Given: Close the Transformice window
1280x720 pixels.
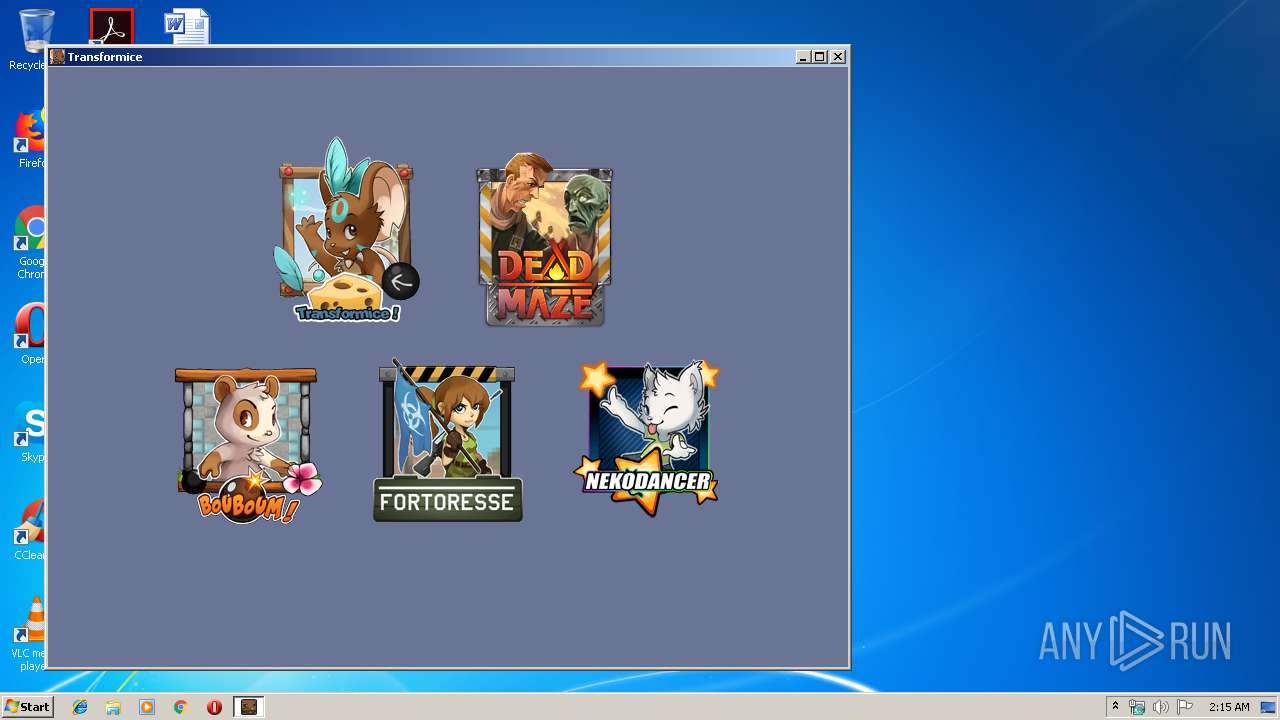Looking at the screenshot, I should 838,57.
